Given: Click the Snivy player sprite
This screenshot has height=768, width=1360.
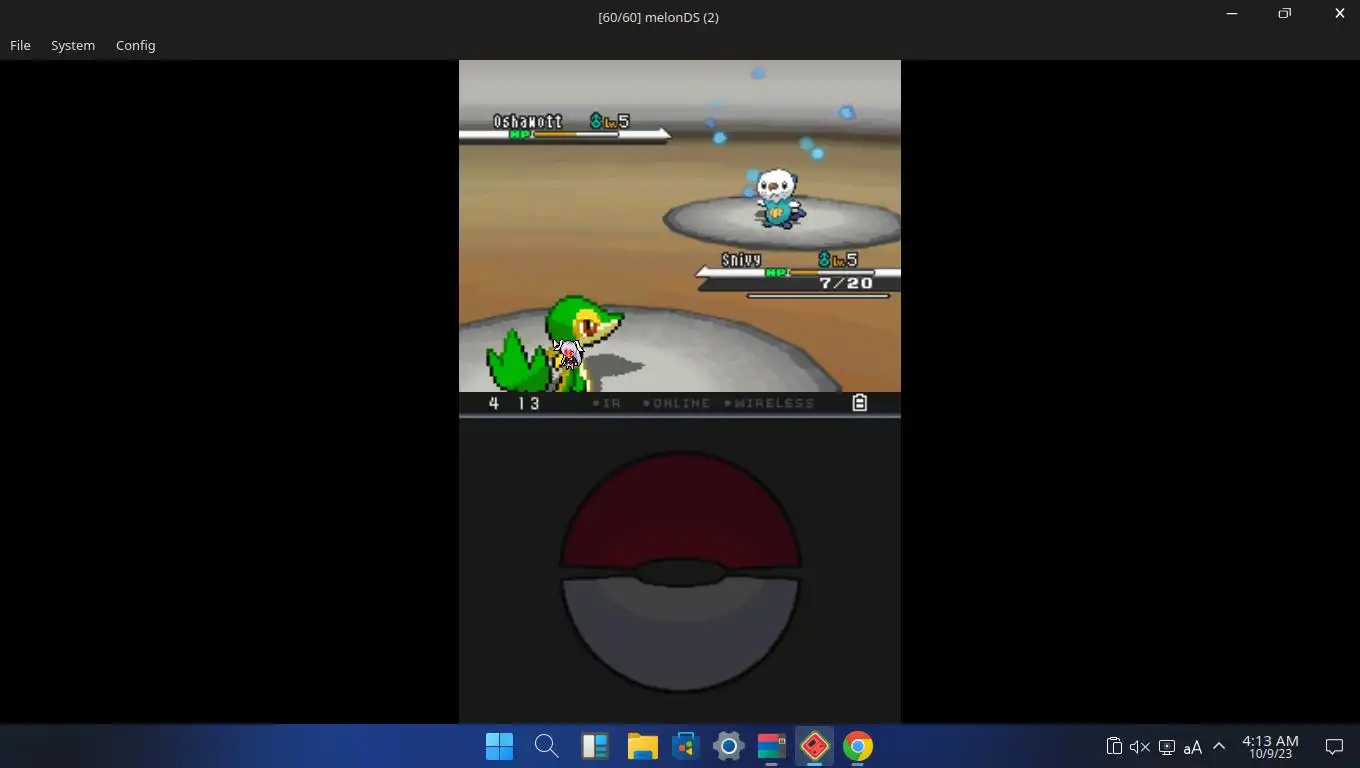Looking at the screenshot, I should point(555,344).
